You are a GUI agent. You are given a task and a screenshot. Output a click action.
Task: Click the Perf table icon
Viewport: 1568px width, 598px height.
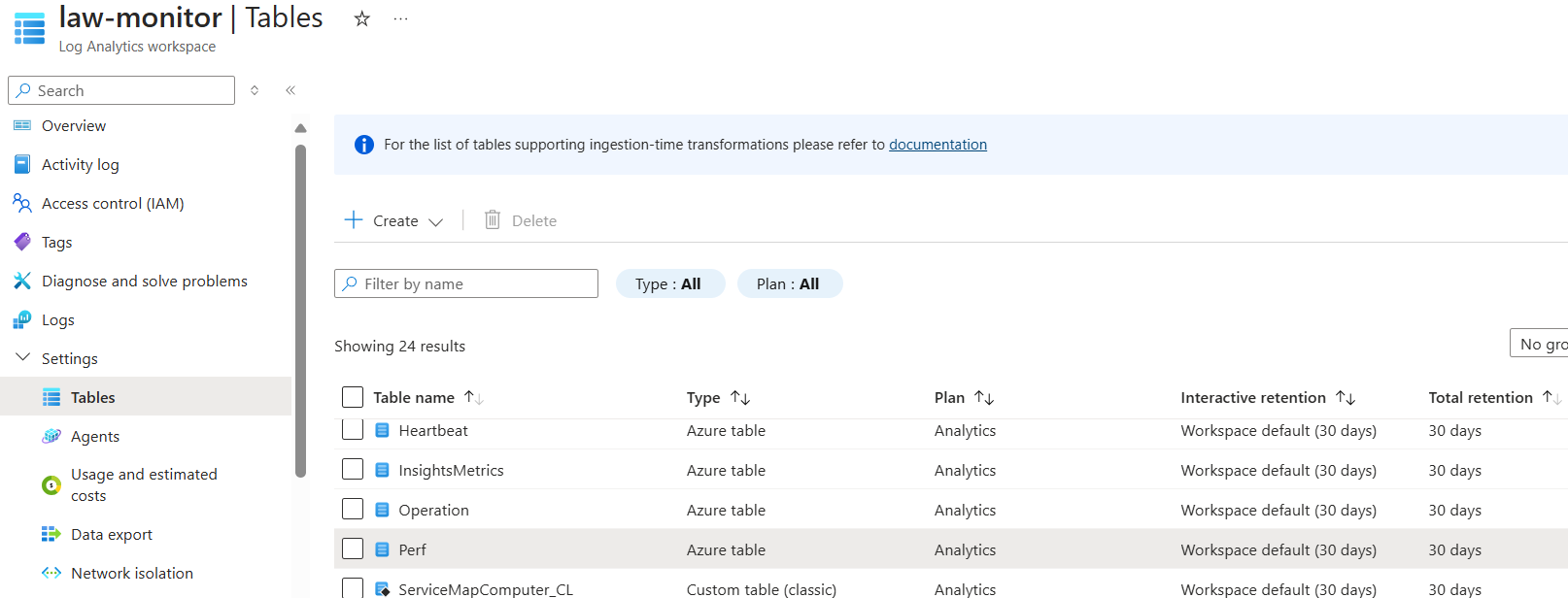[x=382, y=549]
